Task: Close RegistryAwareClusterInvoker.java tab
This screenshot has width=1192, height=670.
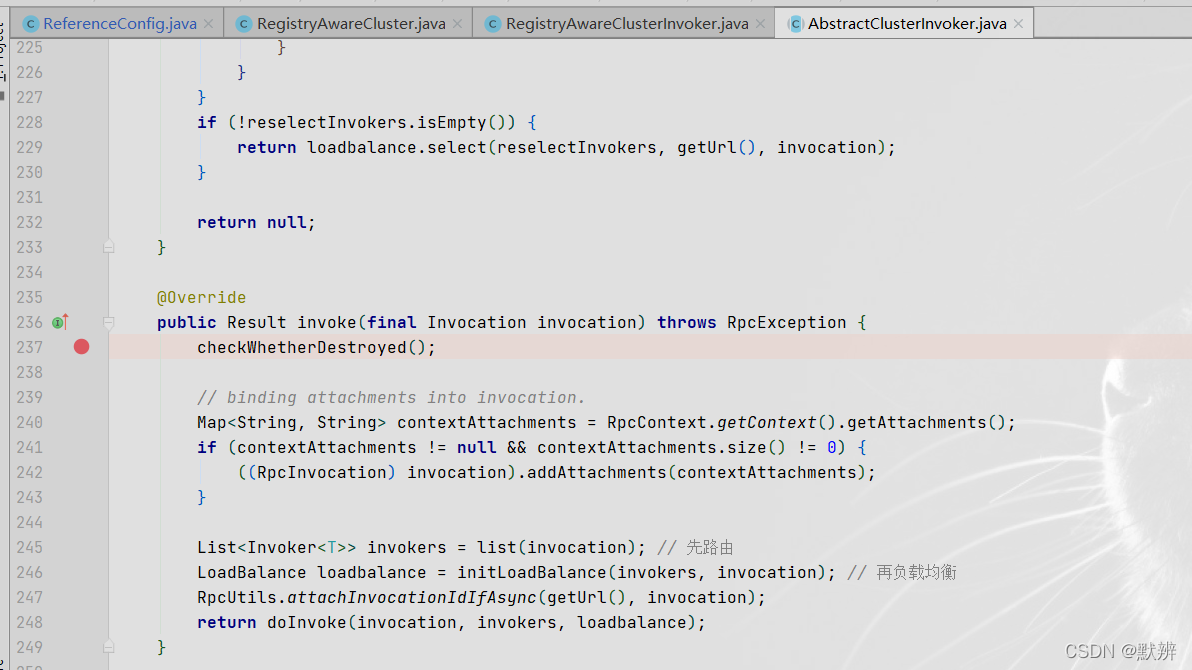Action: 760,24
